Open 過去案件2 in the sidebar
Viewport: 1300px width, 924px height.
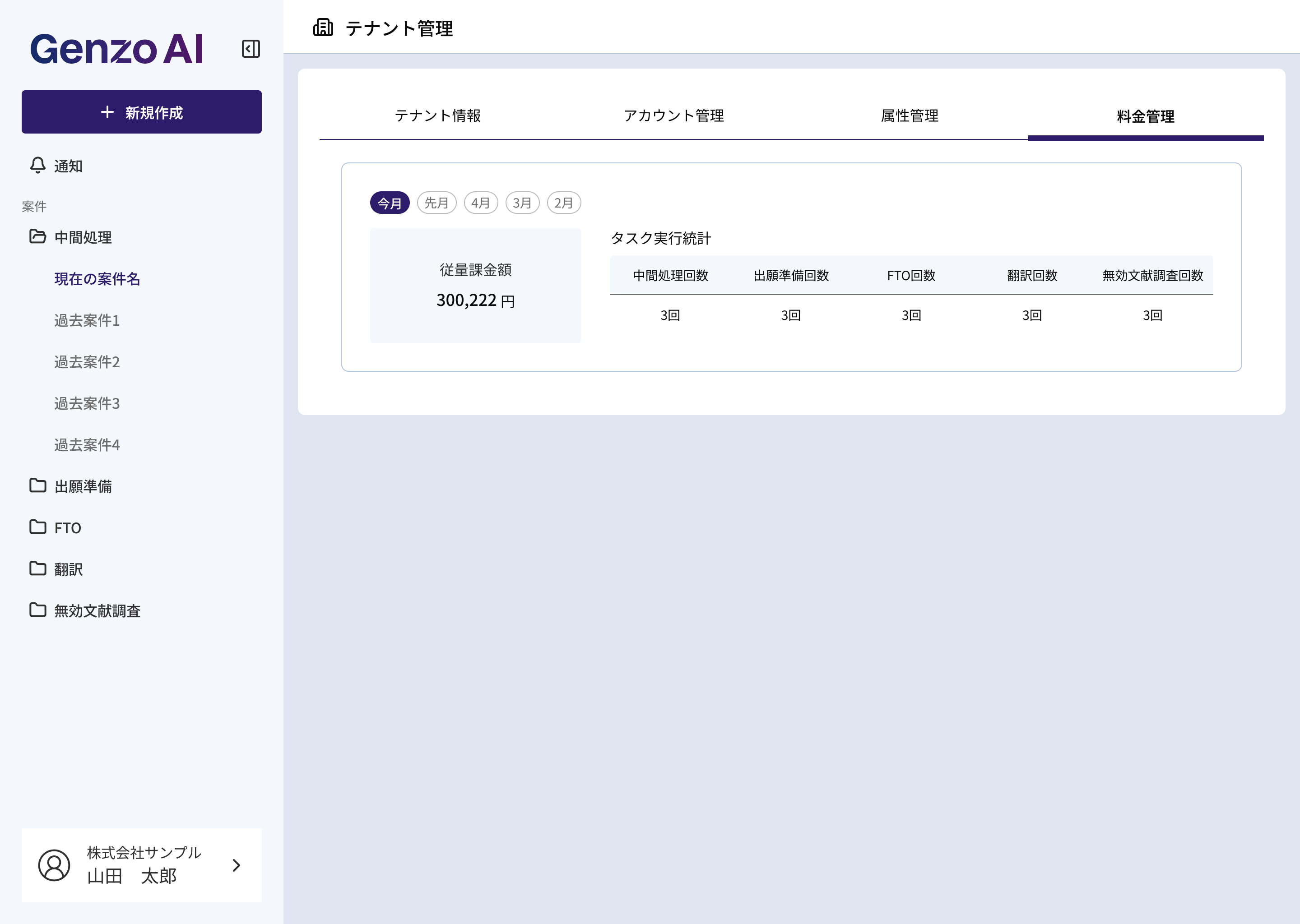click(87, 362)
